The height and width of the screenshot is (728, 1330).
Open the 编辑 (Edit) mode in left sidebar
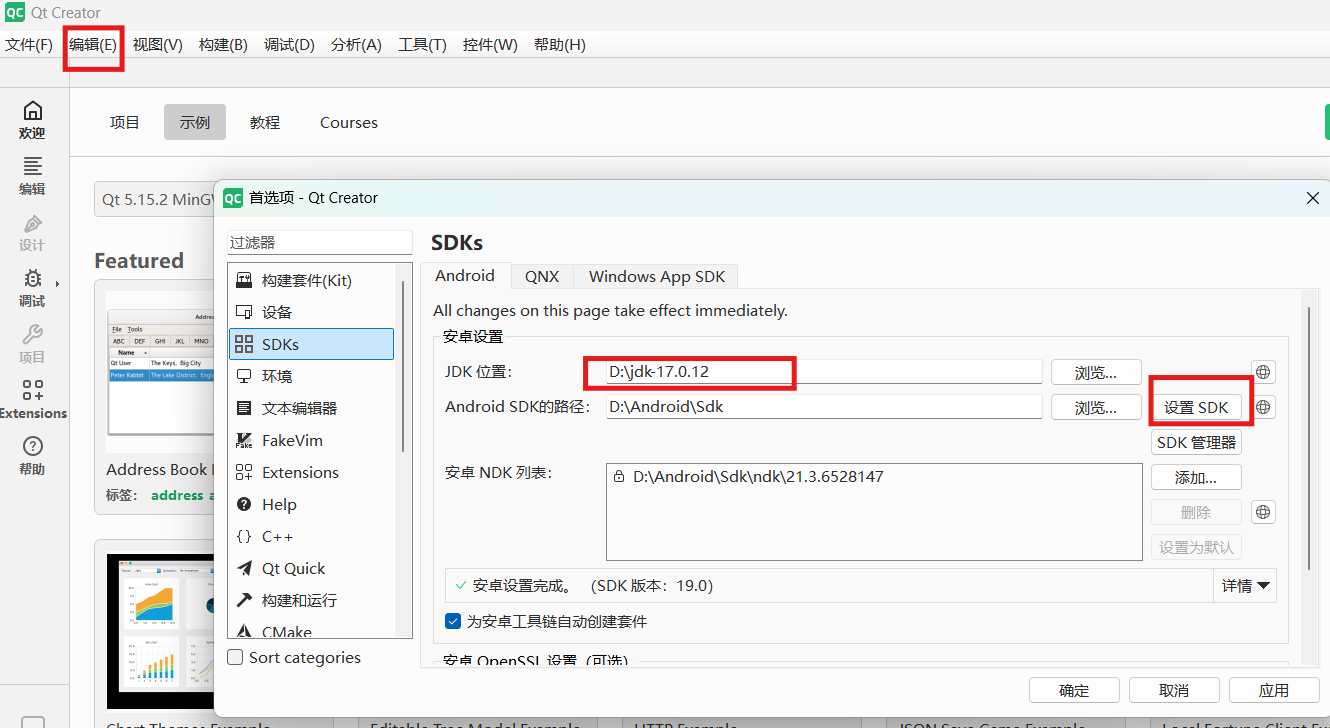(x=33, y=176)
